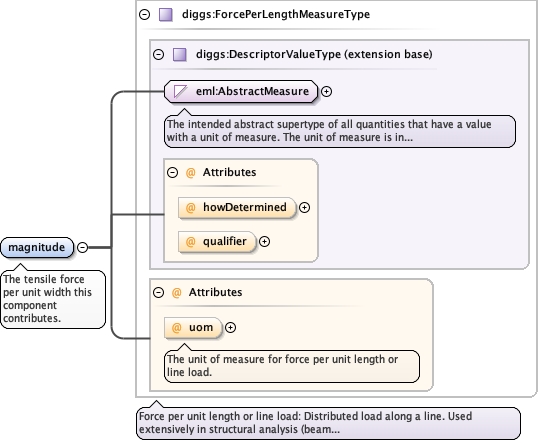Image resolution: width=539 pixels, height=443 pixels.
Task: Expand the eml:AbstractMeasure element
Action: (x=326, y=91)
